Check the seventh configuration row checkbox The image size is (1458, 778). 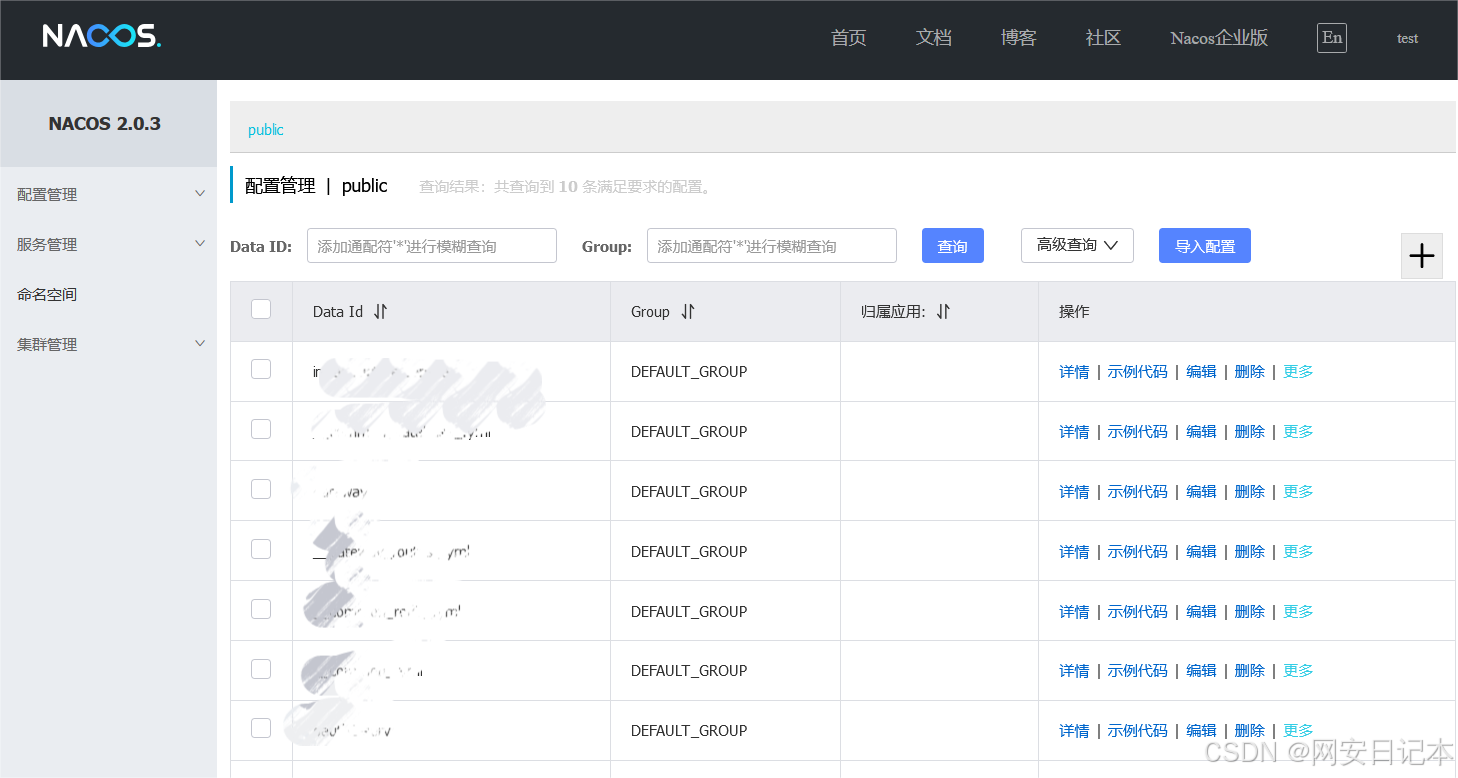tap(261, 728)
